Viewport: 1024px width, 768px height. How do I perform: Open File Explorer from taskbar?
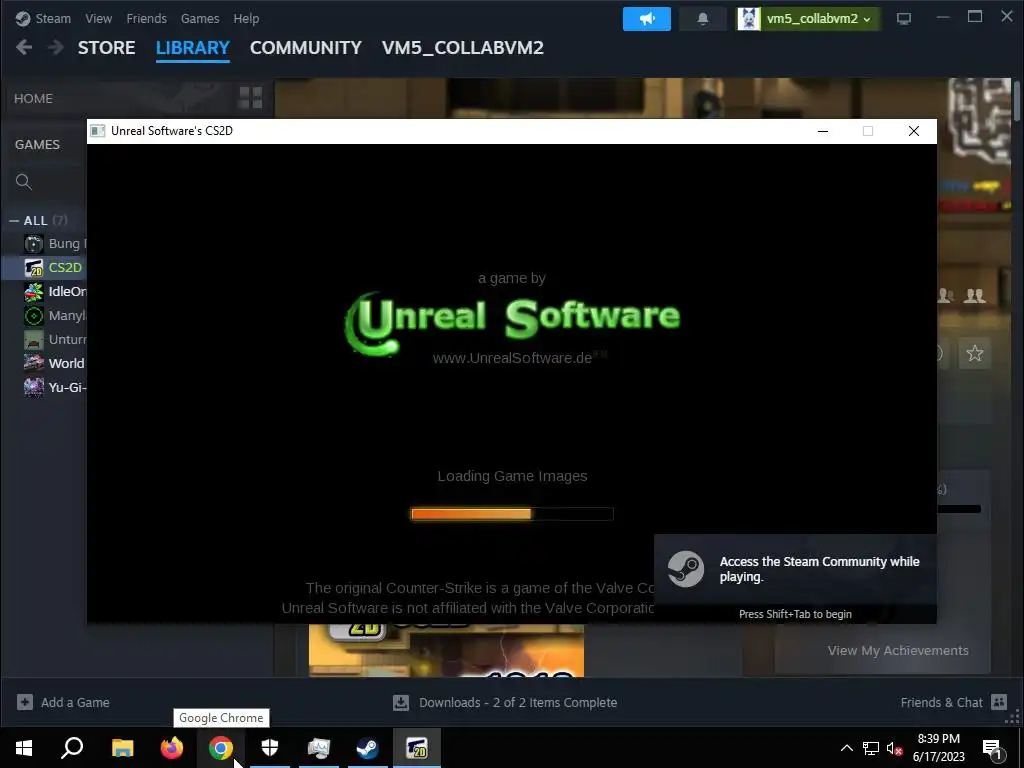click(122, 748)
